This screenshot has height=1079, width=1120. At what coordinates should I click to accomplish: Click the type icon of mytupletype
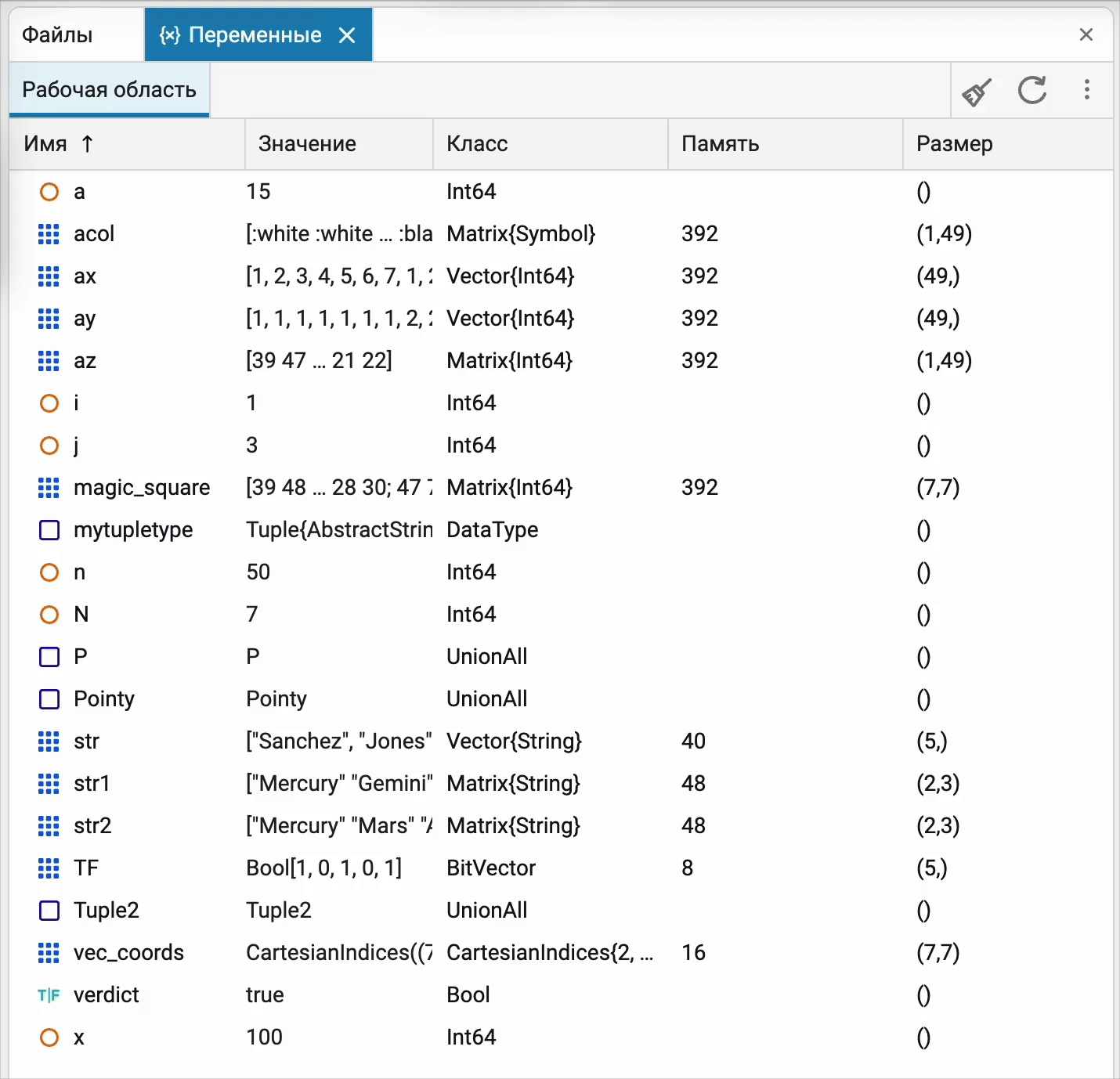[49, 530]
